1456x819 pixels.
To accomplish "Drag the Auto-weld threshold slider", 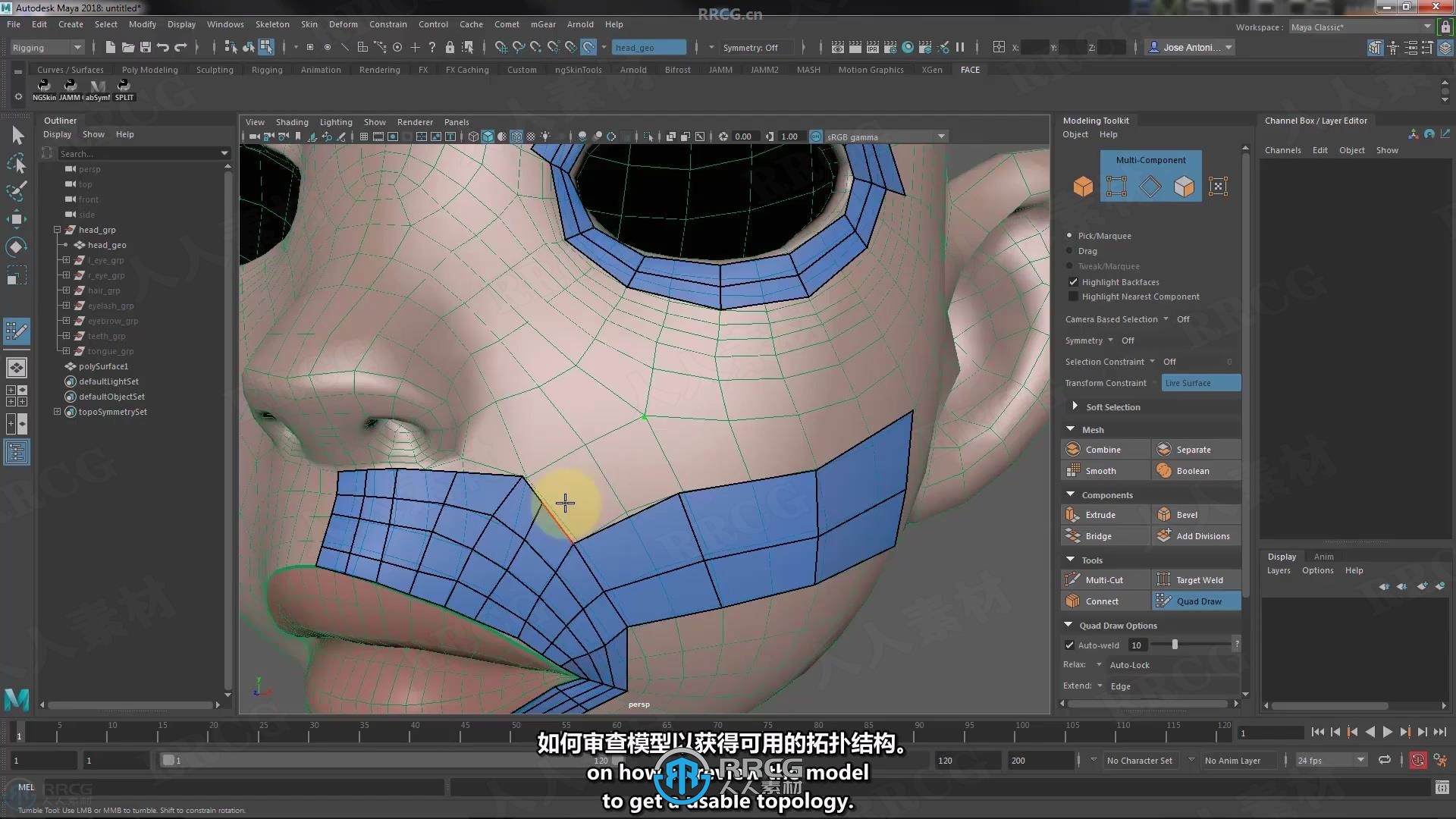I will pos(1175,644).
